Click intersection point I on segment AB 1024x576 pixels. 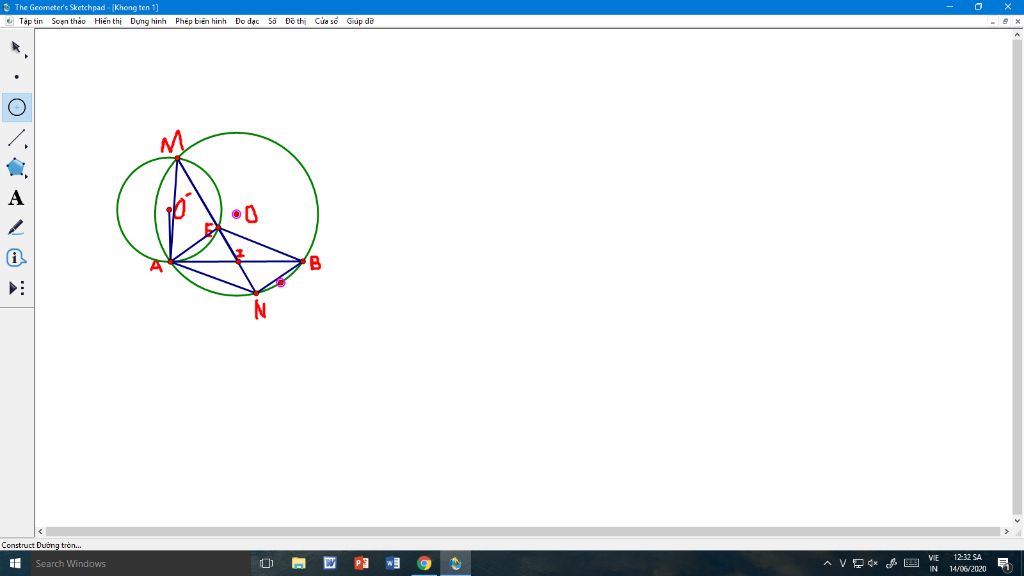[238, 262]
